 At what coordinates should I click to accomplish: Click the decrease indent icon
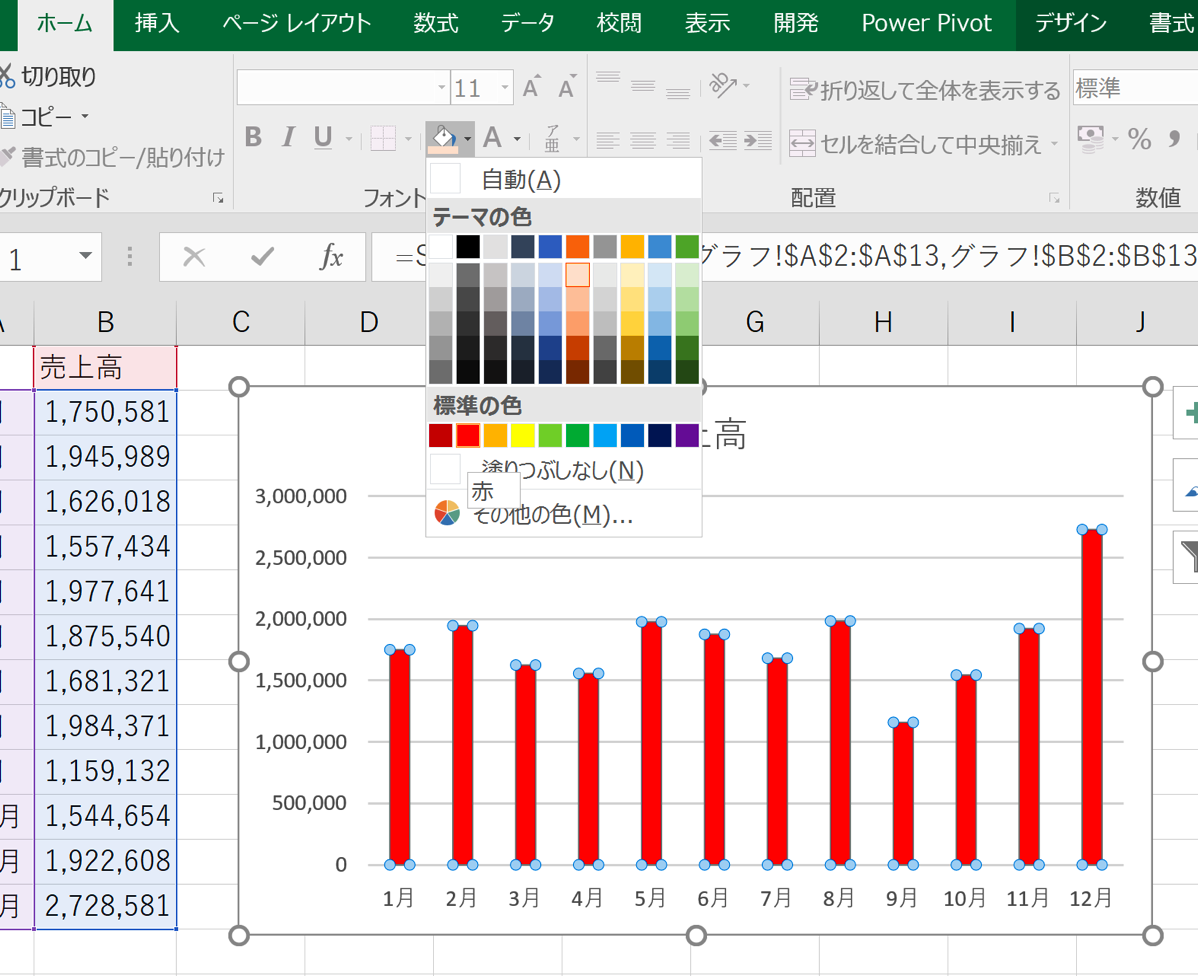(x=723, y=141)
